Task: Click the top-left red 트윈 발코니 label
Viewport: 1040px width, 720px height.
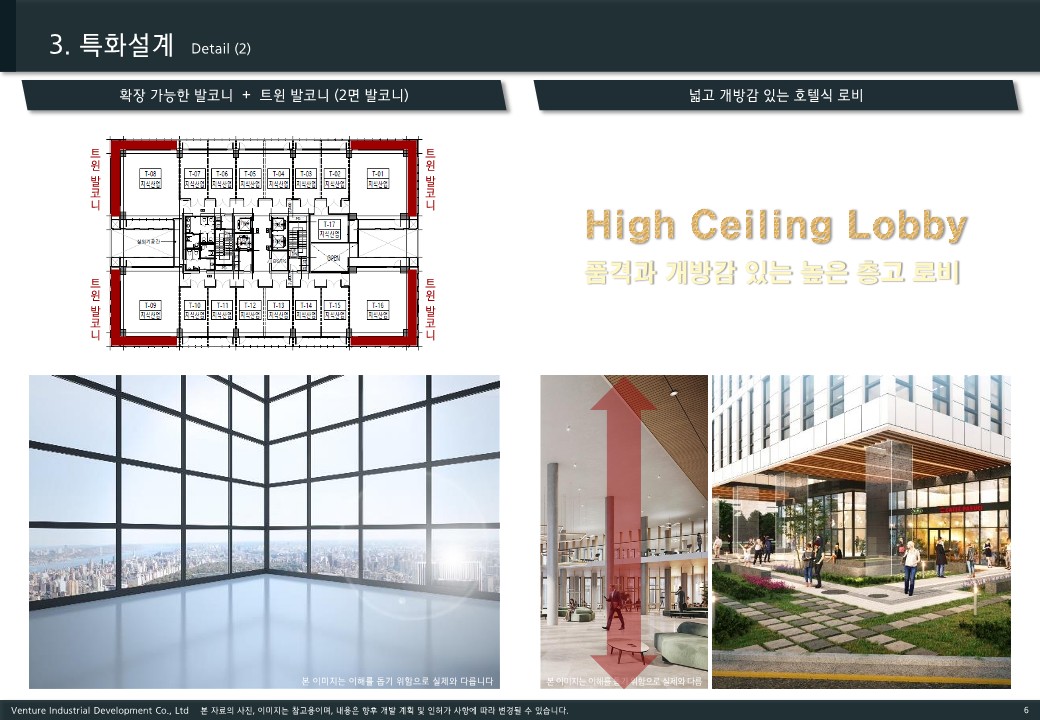Action: pyautogui.click(x=95, y=180)
